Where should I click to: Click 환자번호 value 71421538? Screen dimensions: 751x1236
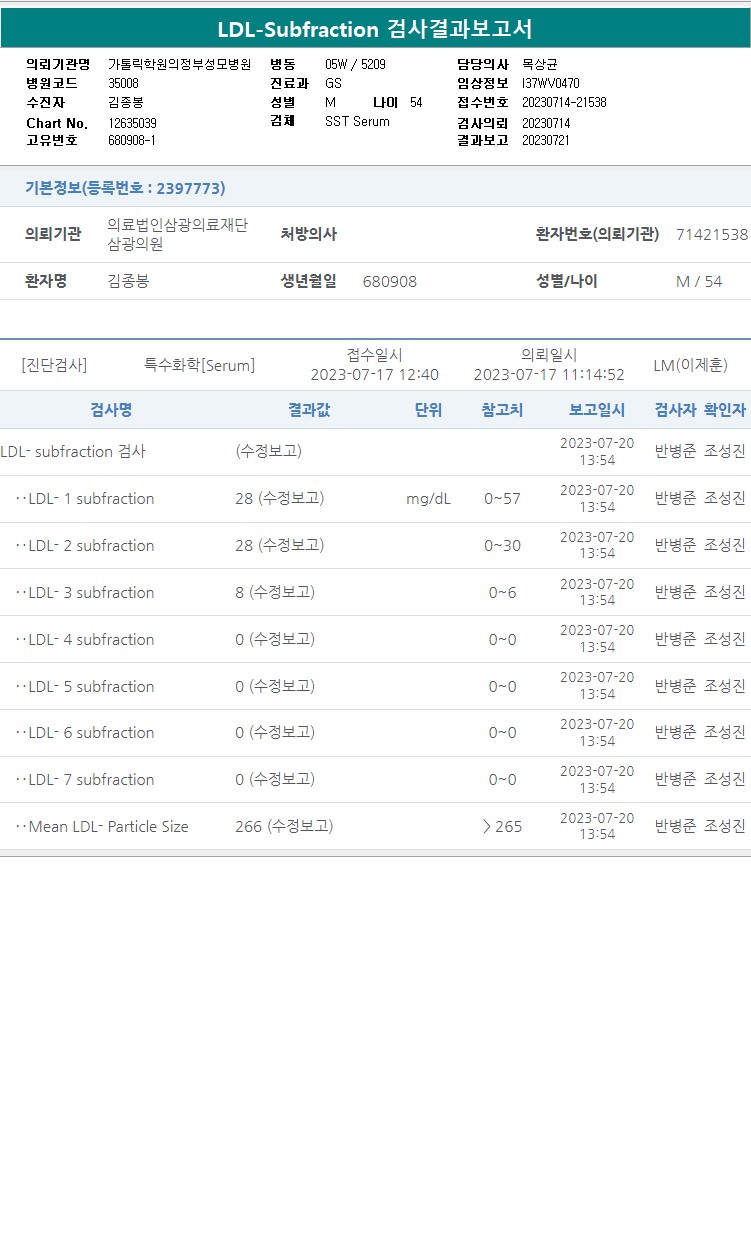pos(712,234)
